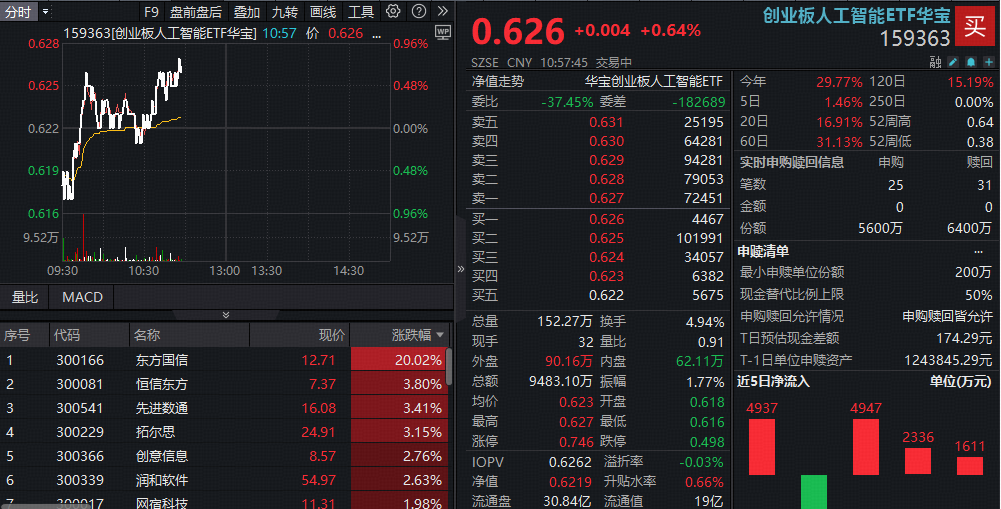The height and width of the screenshot is (509, 1001).
Task: Select the 东方国信 300166 row
Action: 223,360
